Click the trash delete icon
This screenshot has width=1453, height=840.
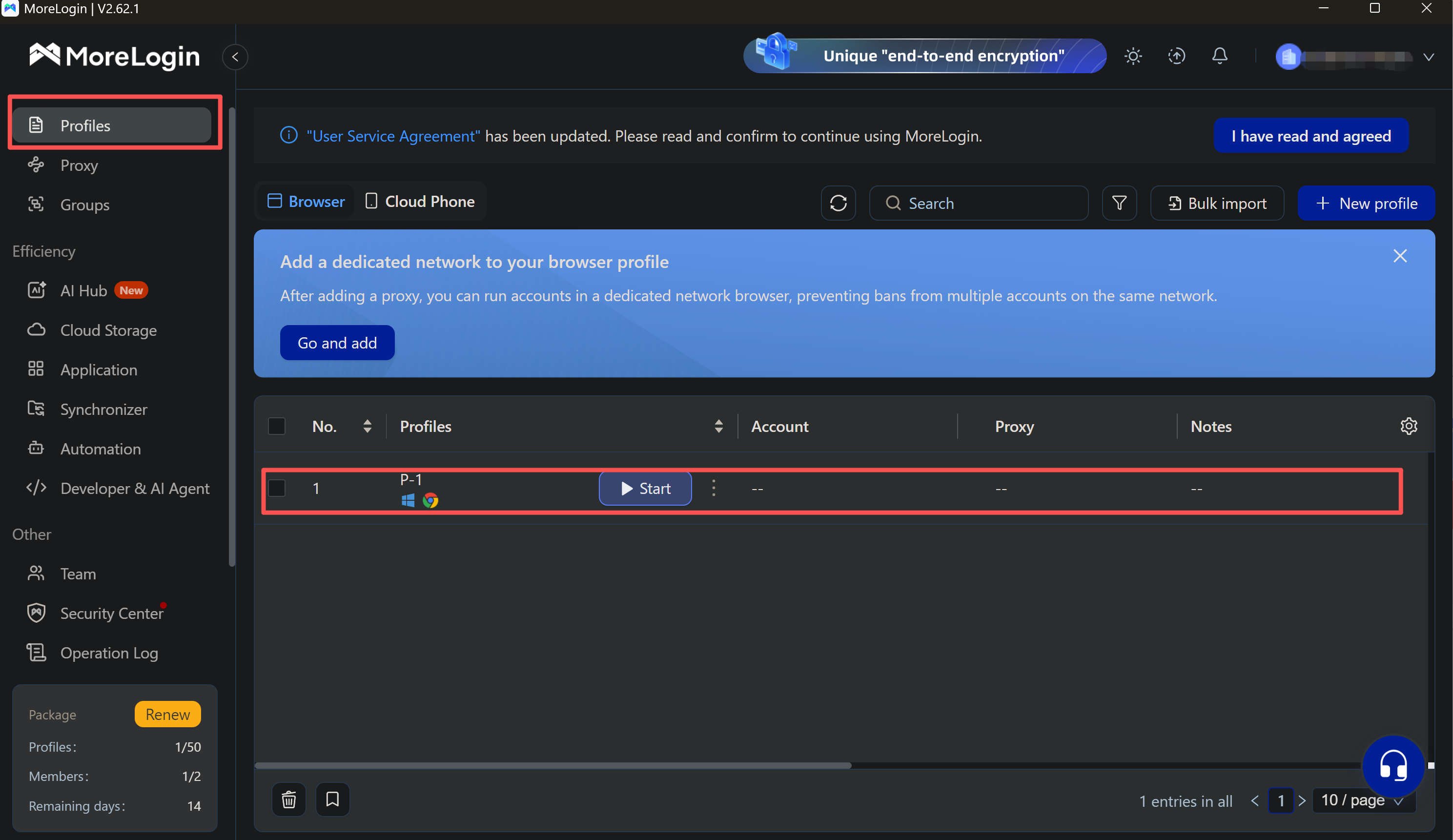click(289, 799)
